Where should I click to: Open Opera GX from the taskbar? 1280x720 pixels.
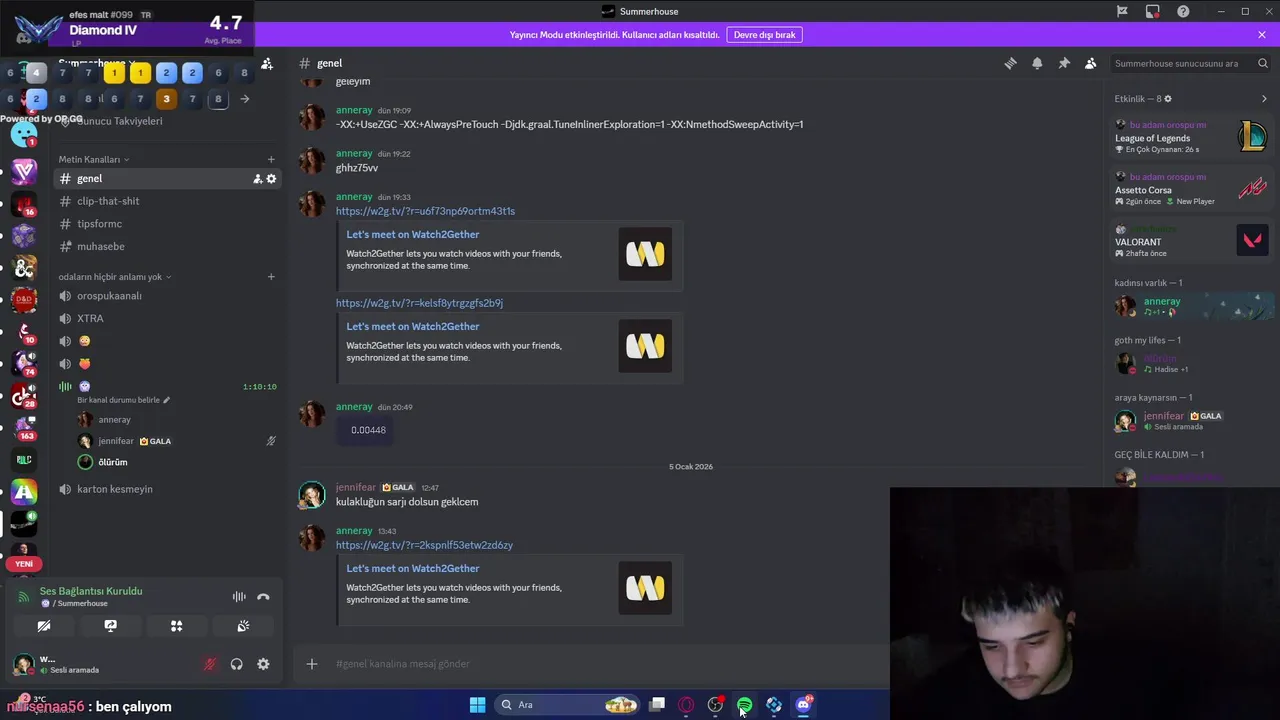point(686,705)
